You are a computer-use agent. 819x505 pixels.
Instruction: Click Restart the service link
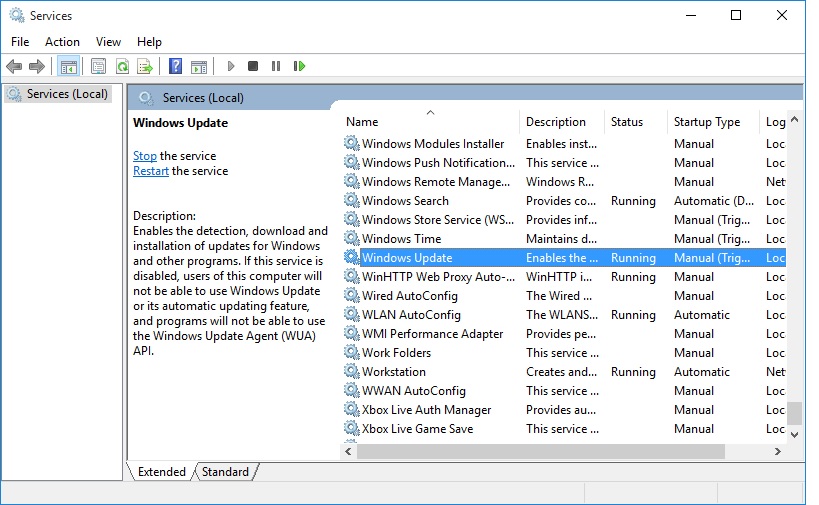point(151,171)
